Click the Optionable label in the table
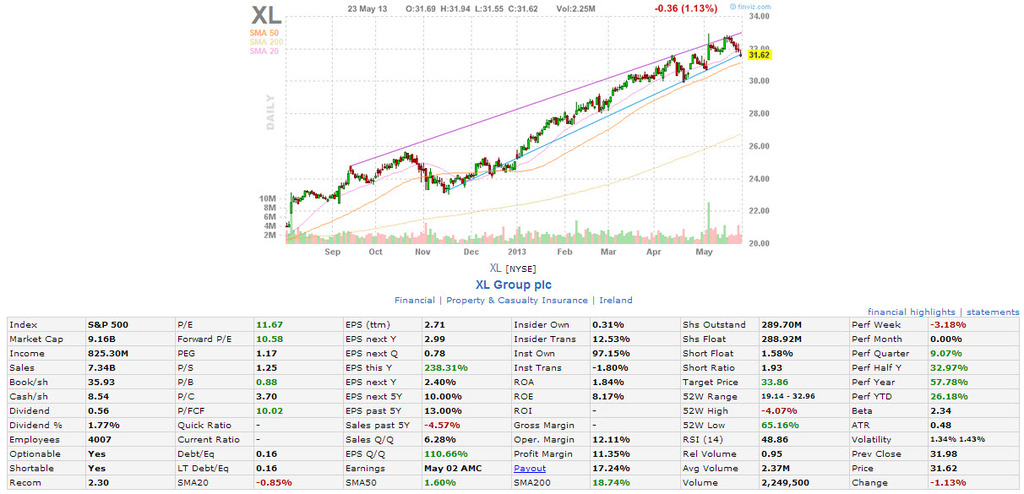The image size is (1024, 494). click(35, 454)
